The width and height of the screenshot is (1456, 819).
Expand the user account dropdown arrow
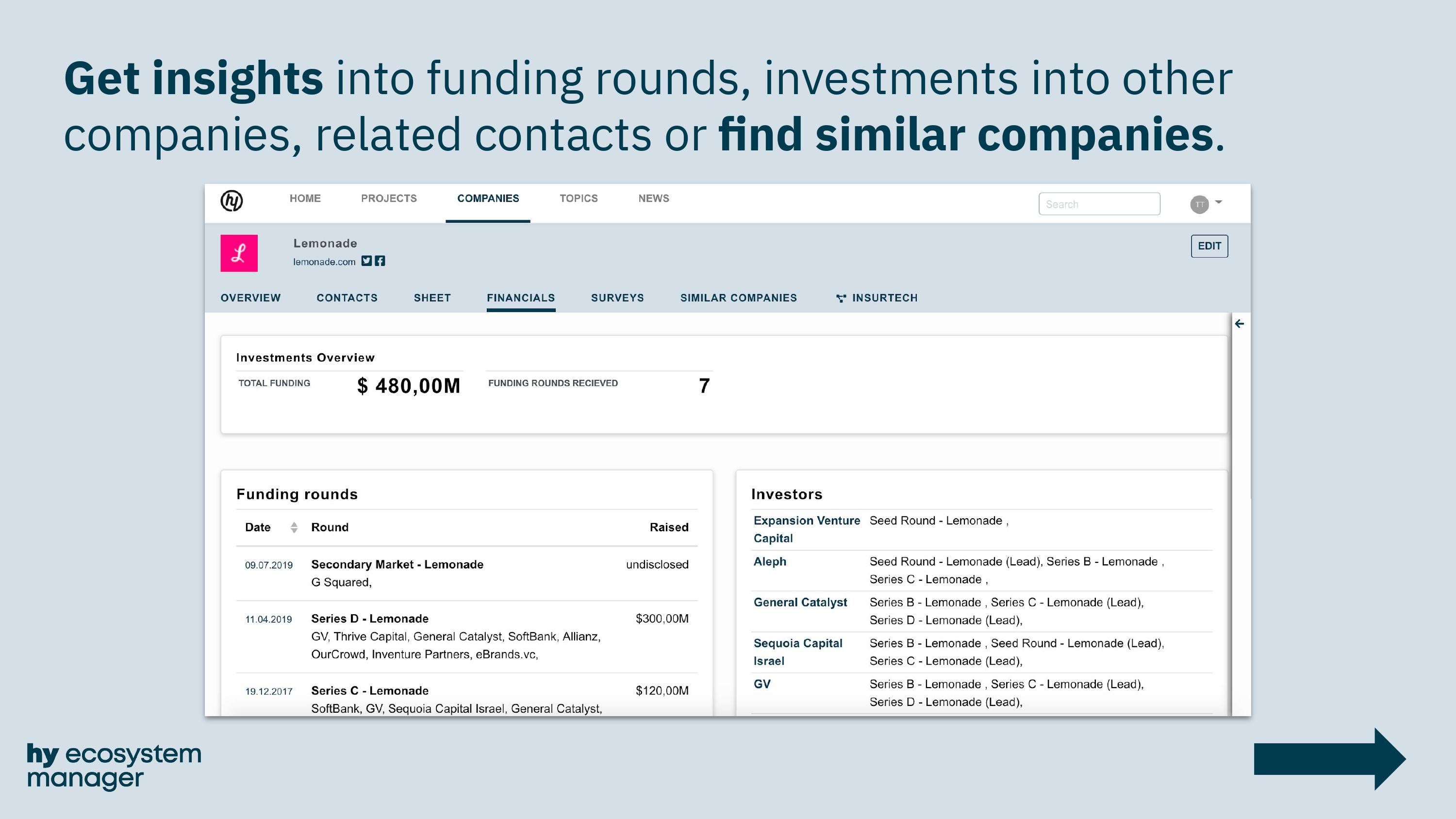coord(1219,202)
